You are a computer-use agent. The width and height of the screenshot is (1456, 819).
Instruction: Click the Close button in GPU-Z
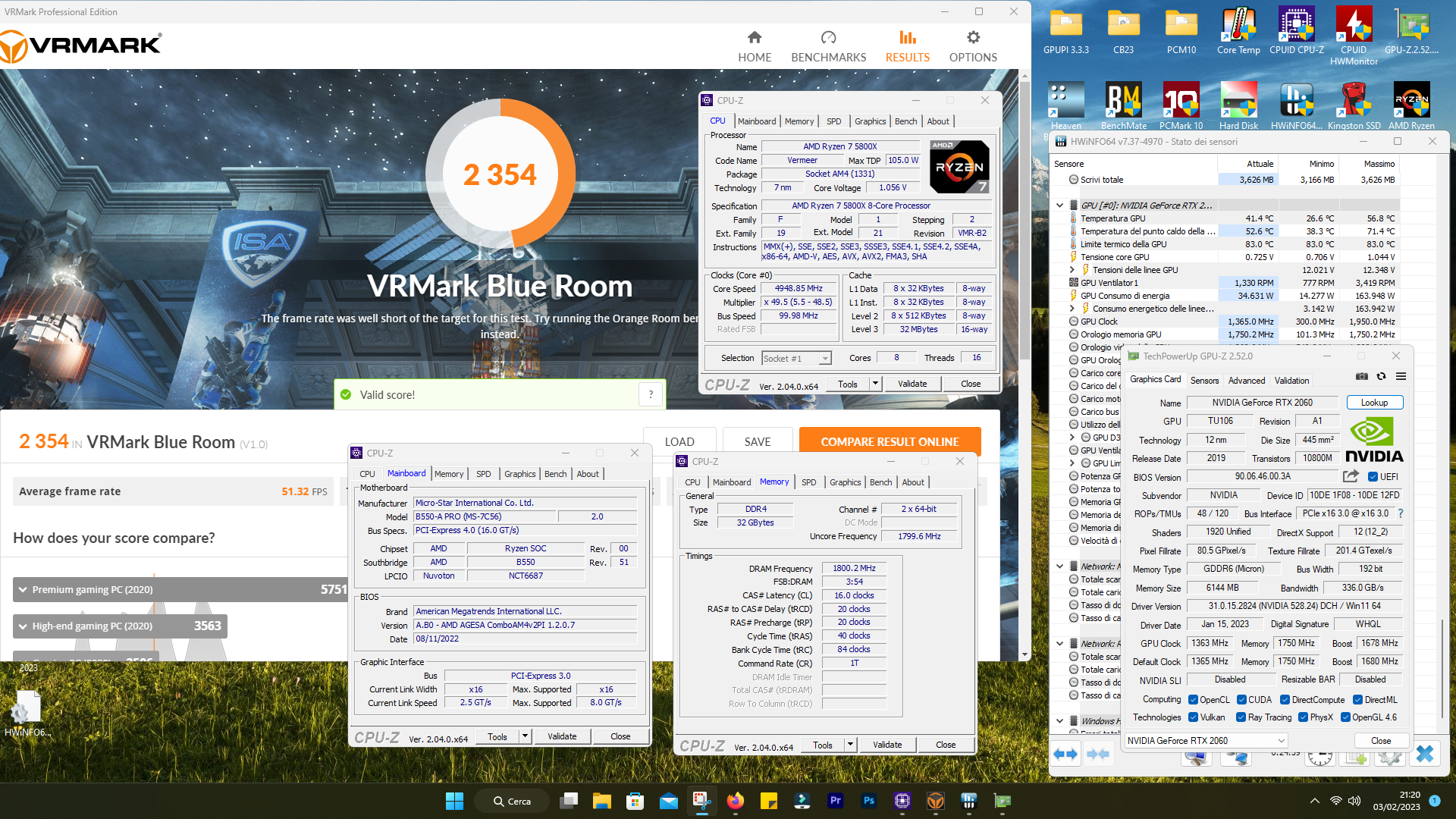1380,740
